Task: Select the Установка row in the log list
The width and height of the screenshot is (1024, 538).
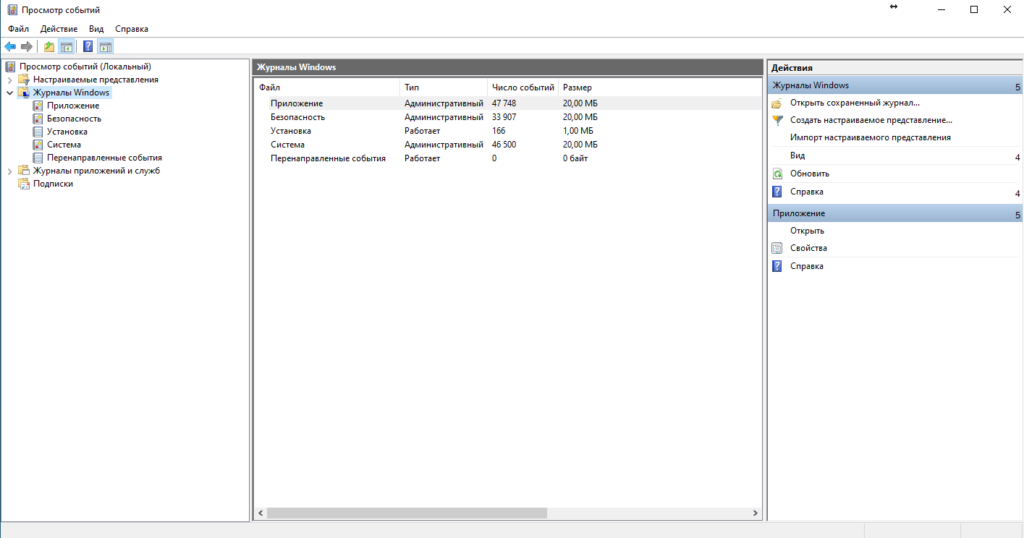Action: click(507, 131)
